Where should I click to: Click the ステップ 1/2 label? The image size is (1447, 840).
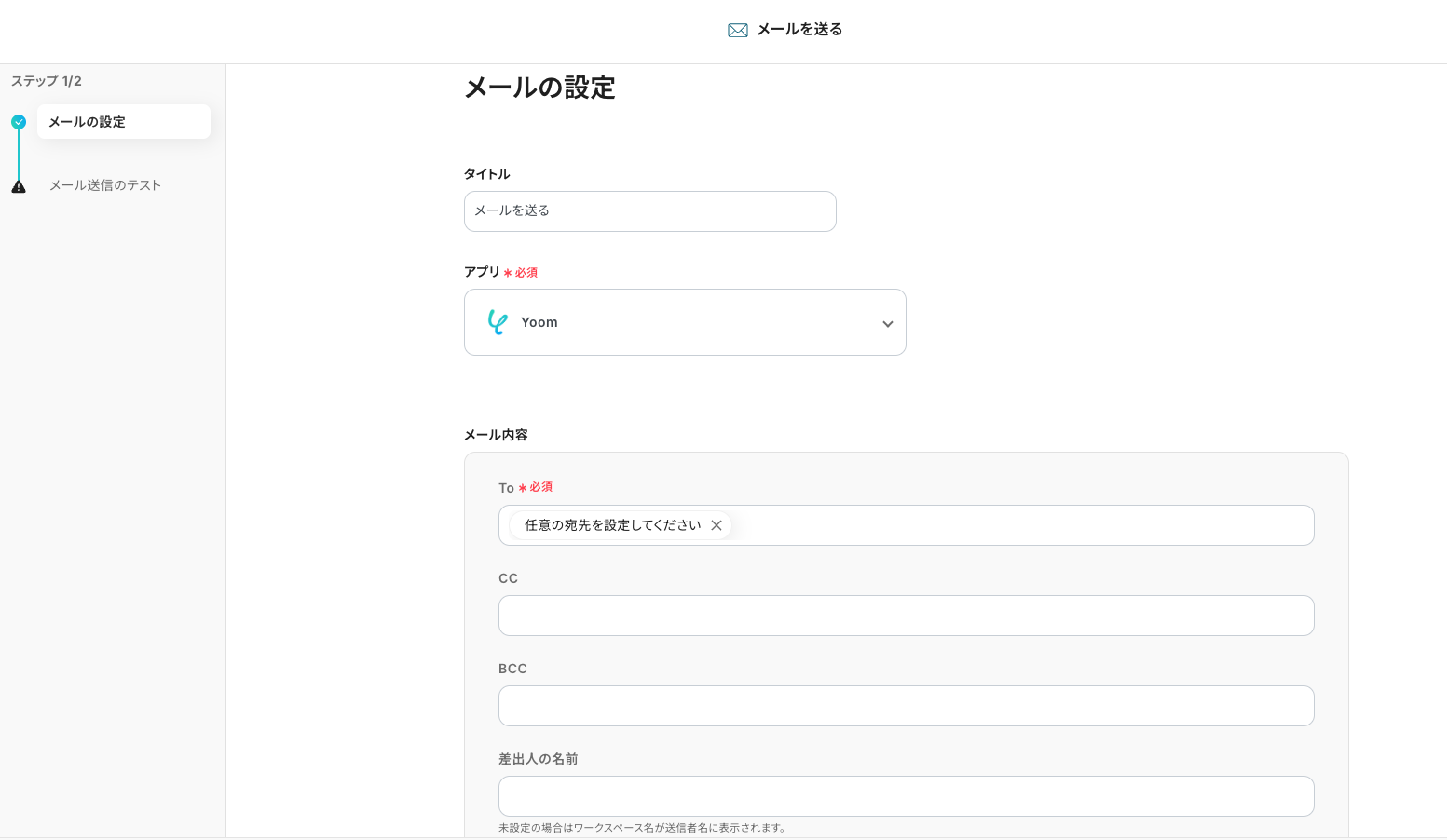47,81
